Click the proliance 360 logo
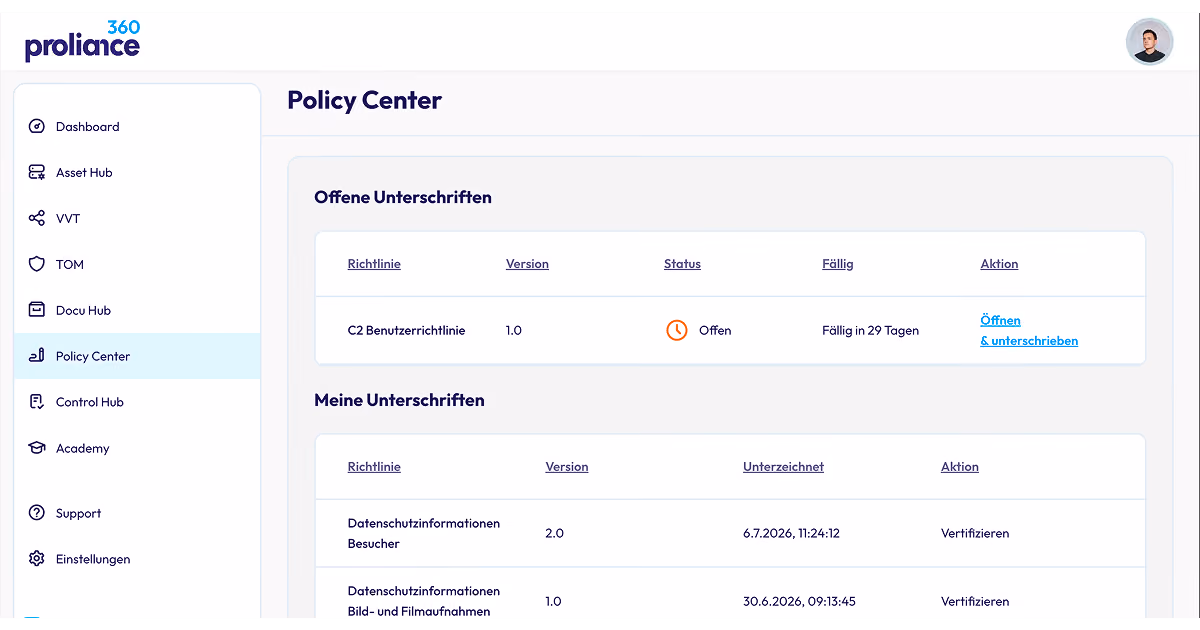 pyautogui.click(x=83, y=40)
